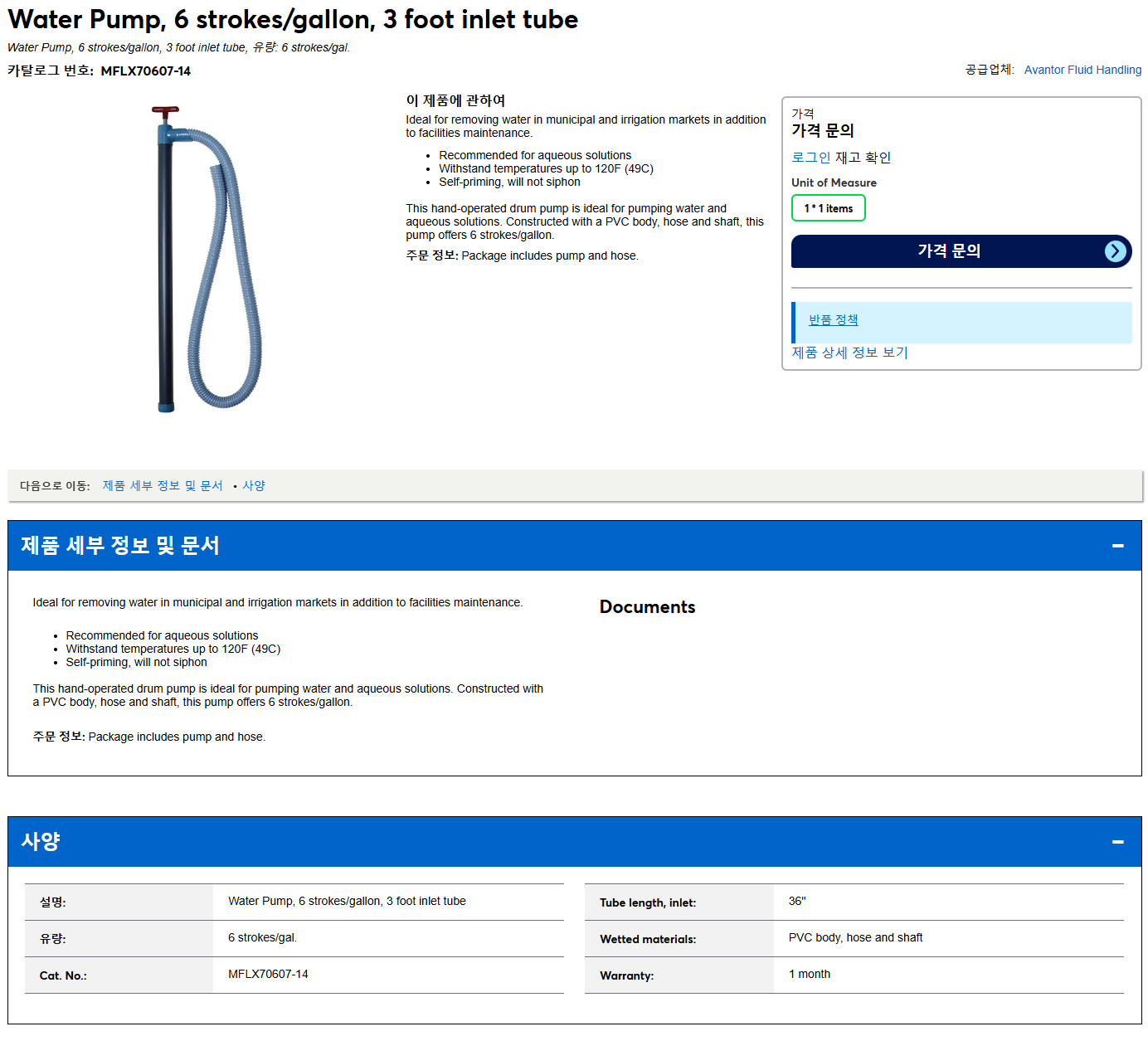
Task: Click the 36" tube length value
Action: point(797,902)
